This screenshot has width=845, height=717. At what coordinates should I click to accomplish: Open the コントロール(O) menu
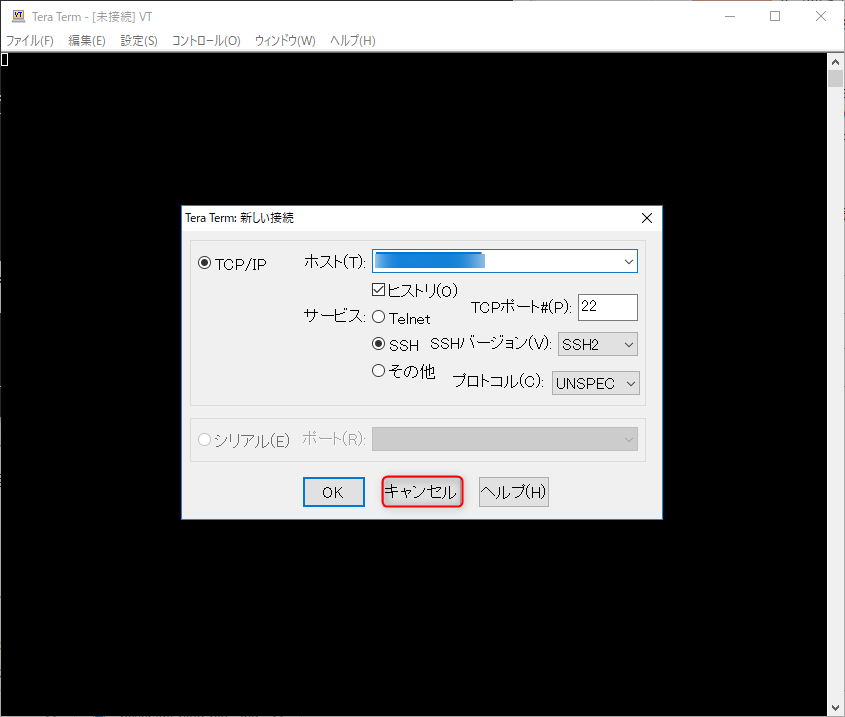point(206,41)
